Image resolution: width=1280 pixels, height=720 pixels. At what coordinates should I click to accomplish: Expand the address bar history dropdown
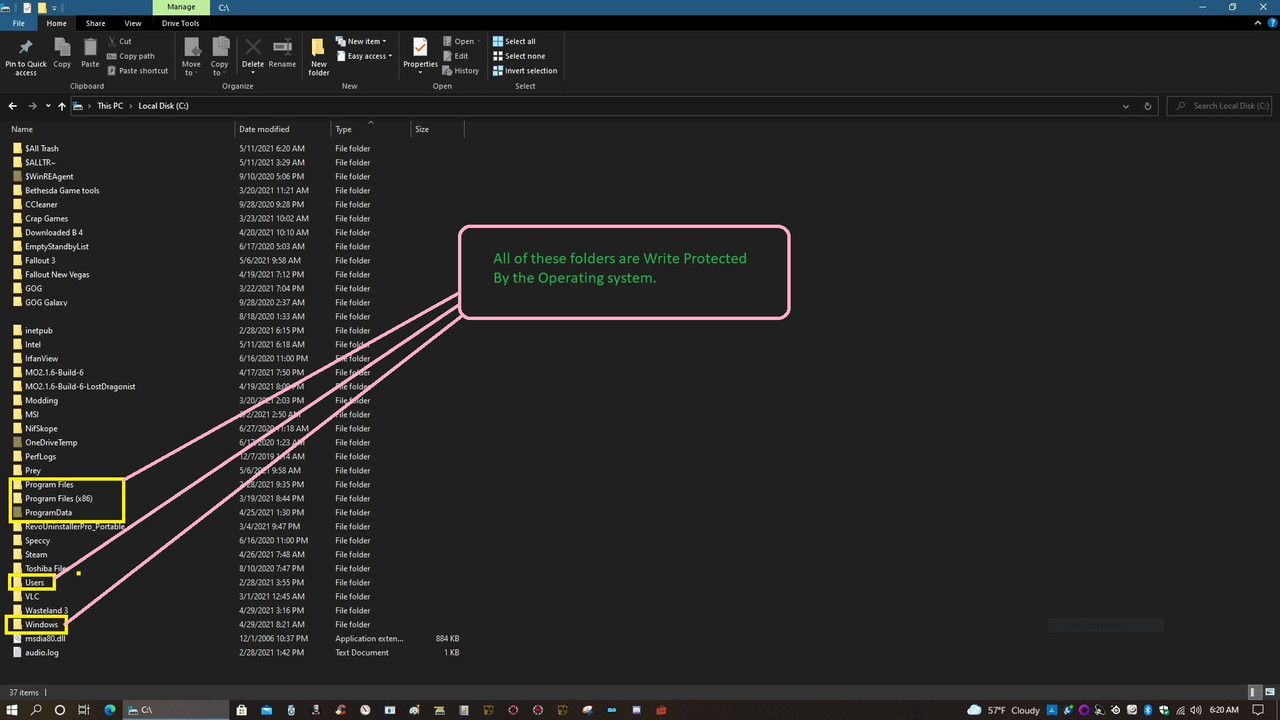1126,106
